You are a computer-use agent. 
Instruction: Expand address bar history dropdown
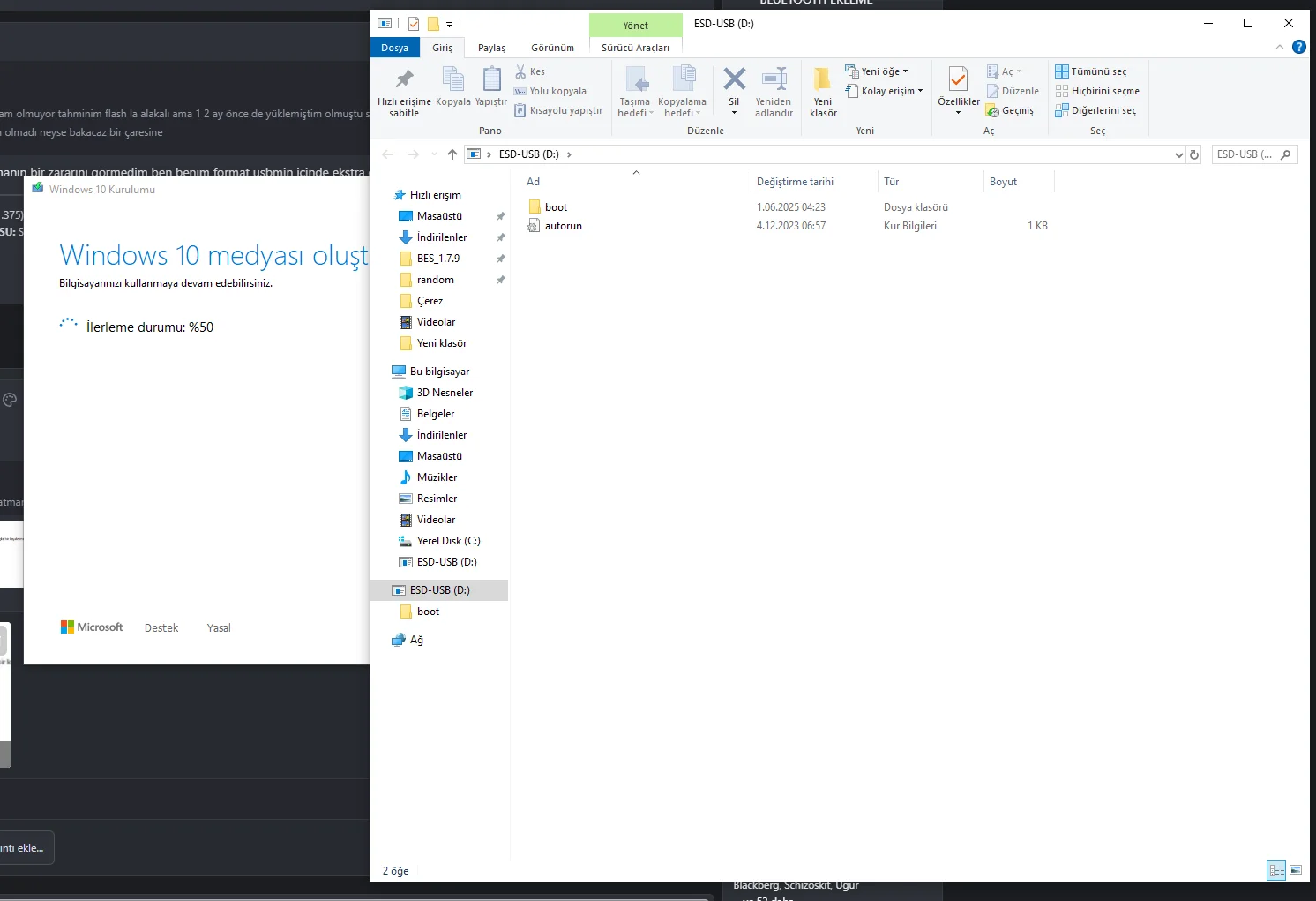point(1179,154)
